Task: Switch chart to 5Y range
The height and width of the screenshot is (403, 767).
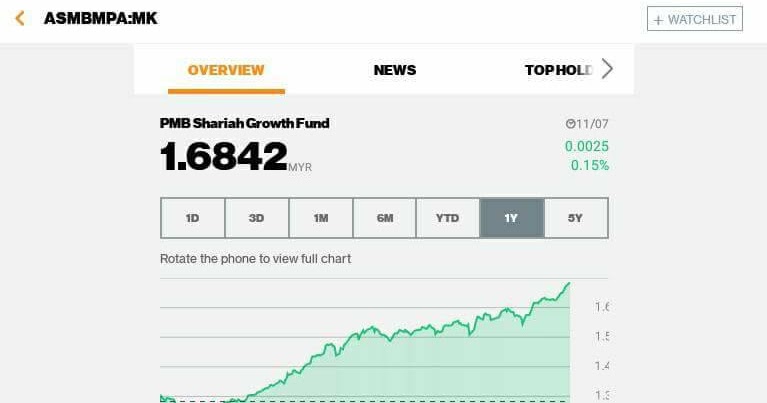Action: click(576, 218)
